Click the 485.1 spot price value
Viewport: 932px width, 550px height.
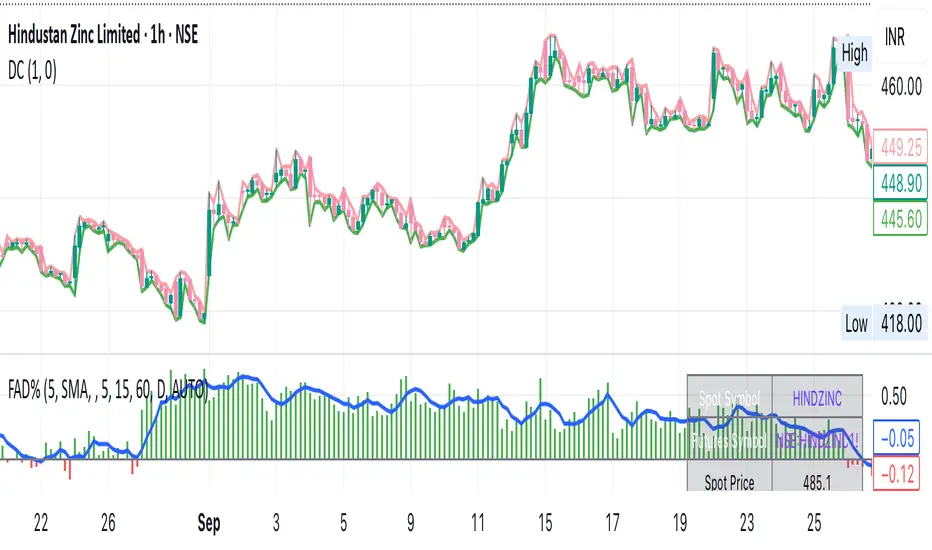pyautogui.click(x=816, y=483)
